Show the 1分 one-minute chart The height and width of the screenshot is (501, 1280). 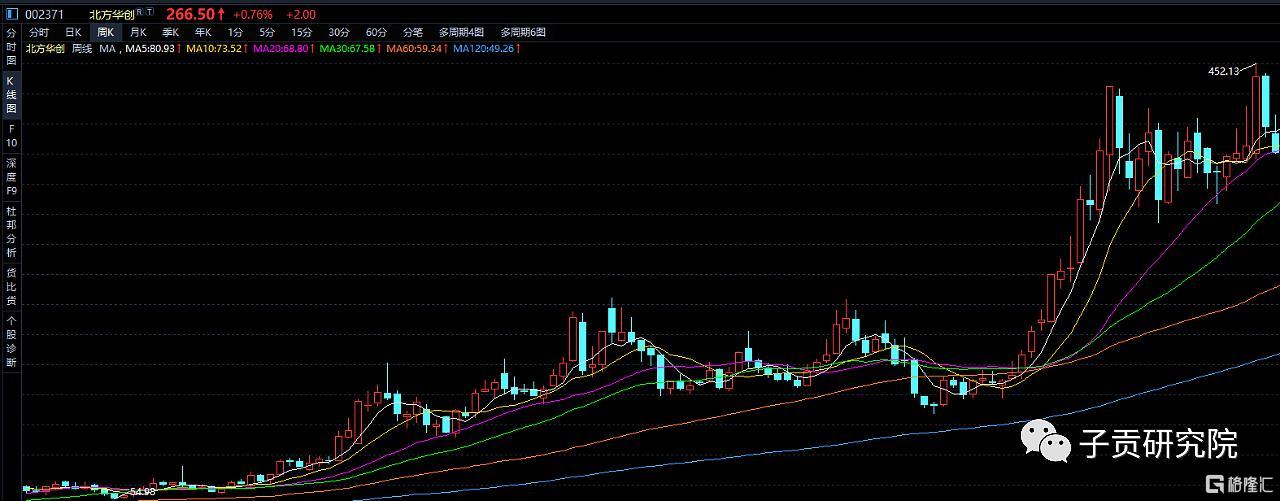(235, 32)
